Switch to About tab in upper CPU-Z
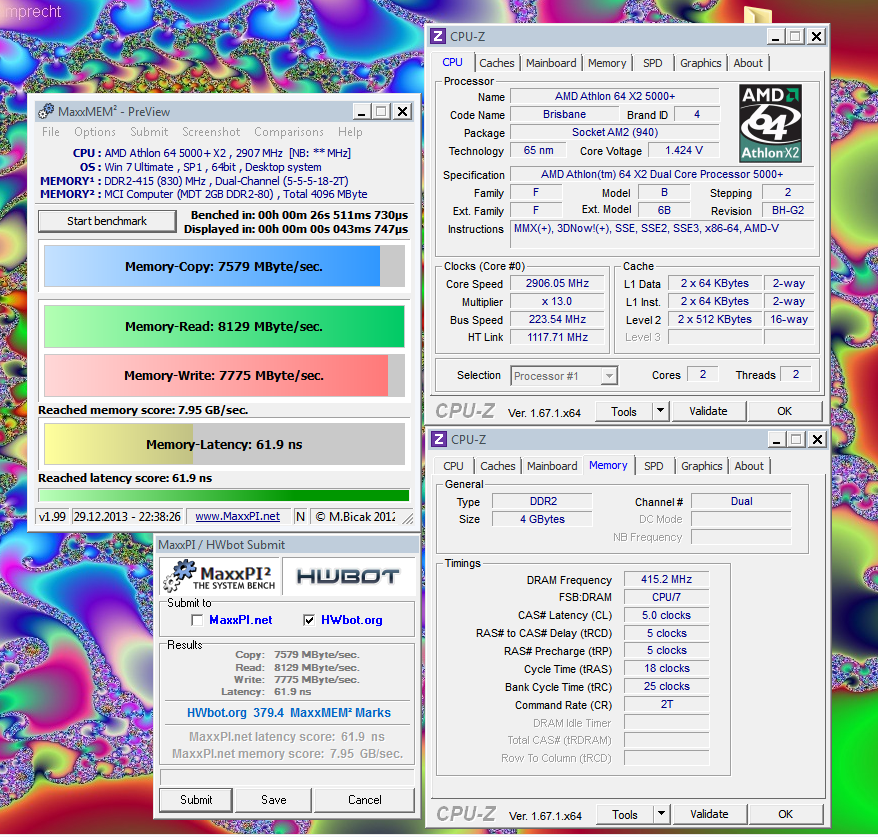 [x=748, y=63]
